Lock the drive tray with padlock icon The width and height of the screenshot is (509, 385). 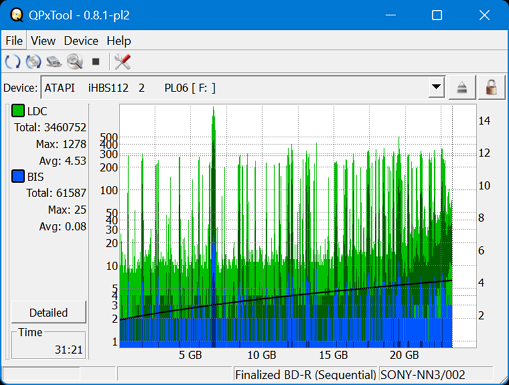(x=491, y=88)
